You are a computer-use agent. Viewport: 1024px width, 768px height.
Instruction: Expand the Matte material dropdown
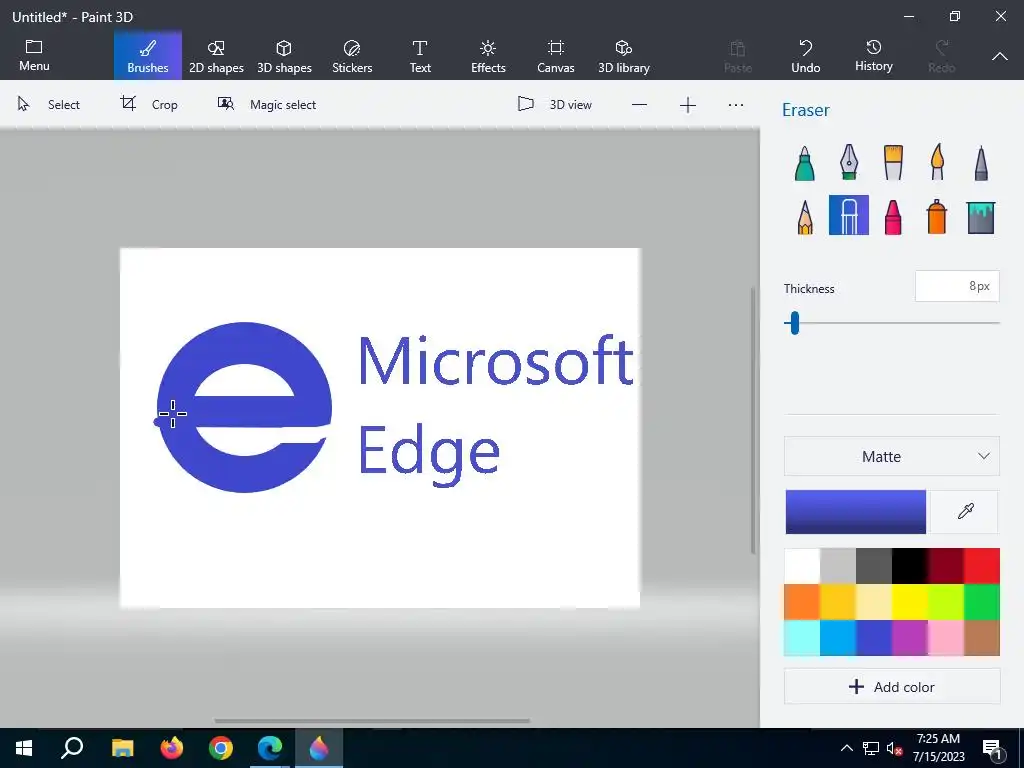tap(891, 456)
